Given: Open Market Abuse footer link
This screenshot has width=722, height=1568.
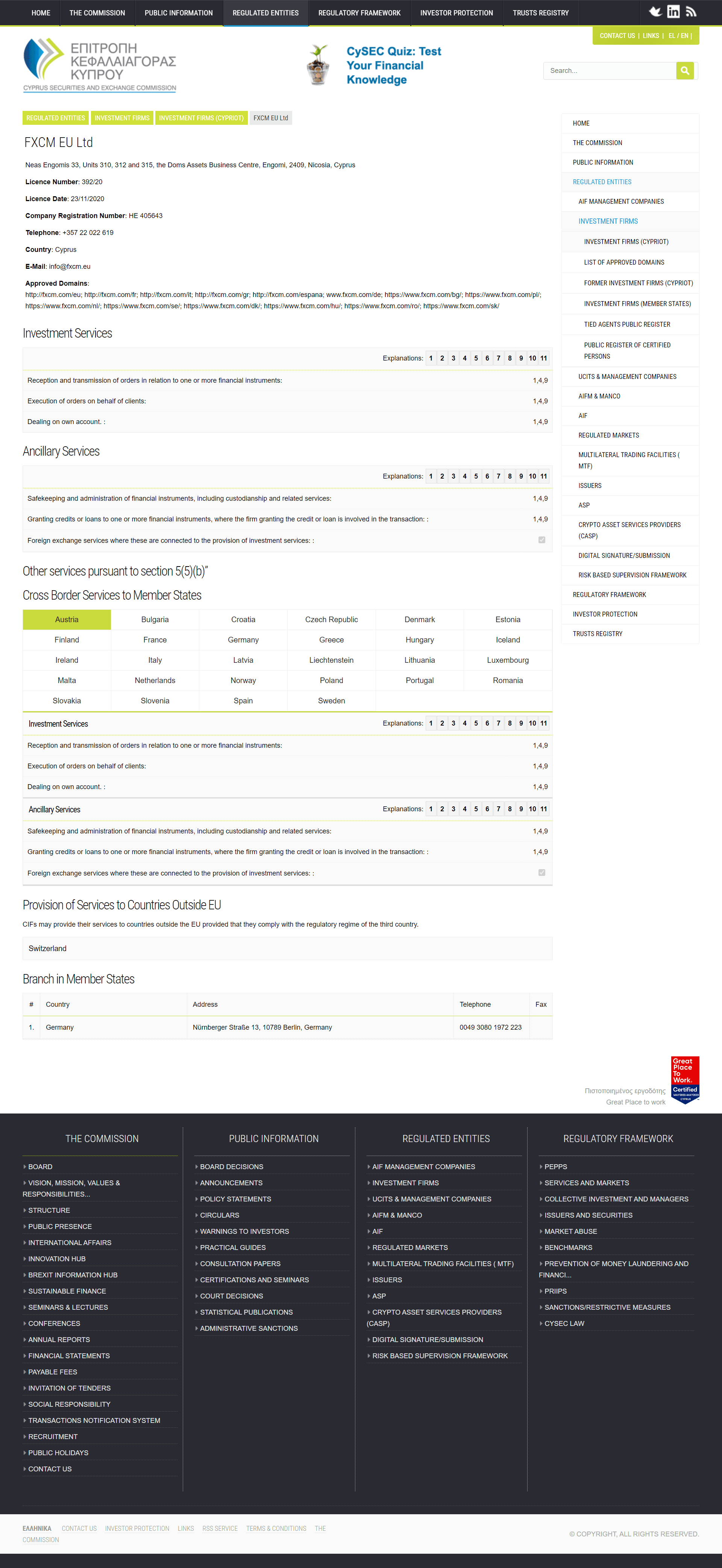Looking at the screenshot, I should [570, 1231].
